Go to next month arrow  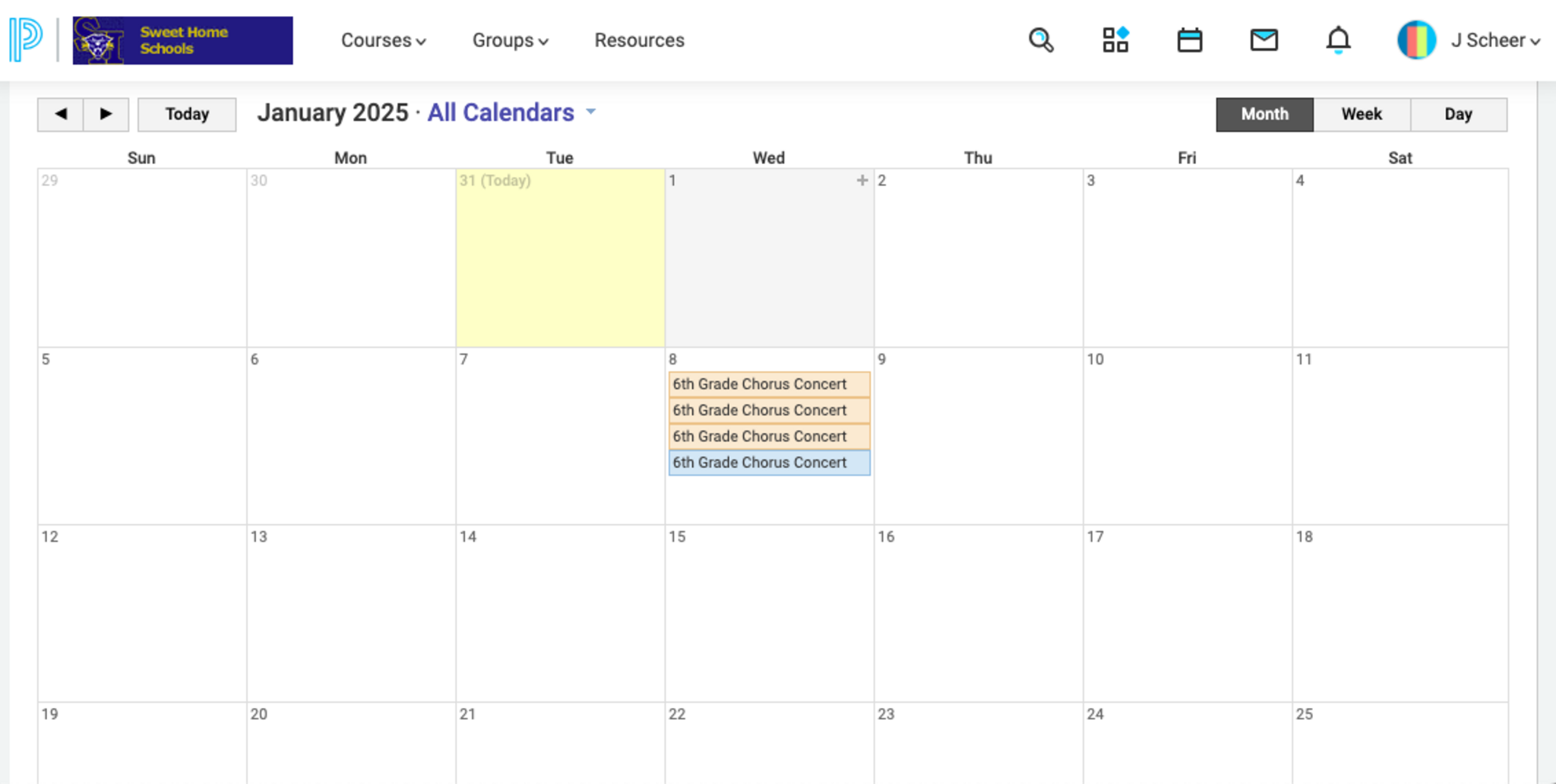click(106, 114)
